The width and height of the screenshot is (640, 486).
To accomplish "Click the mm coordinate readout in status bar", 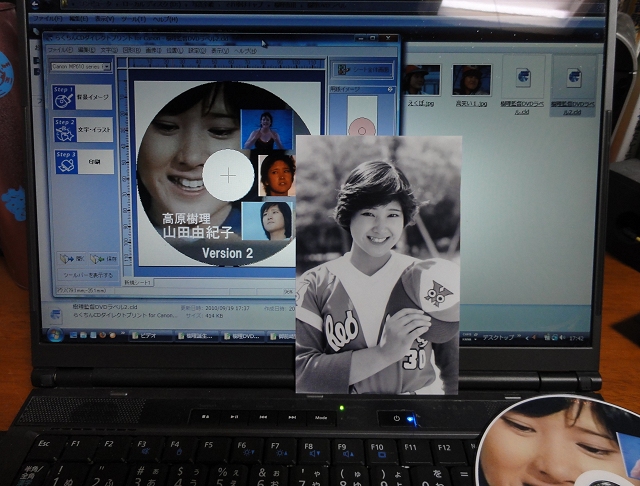I will pyautogui.click(x=82, y=290).
